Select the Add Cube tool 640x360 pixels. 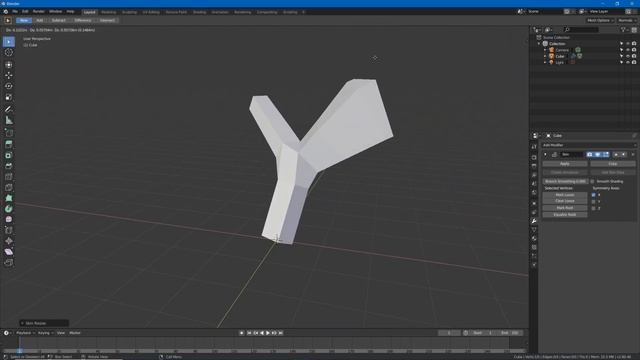[9, 133]
